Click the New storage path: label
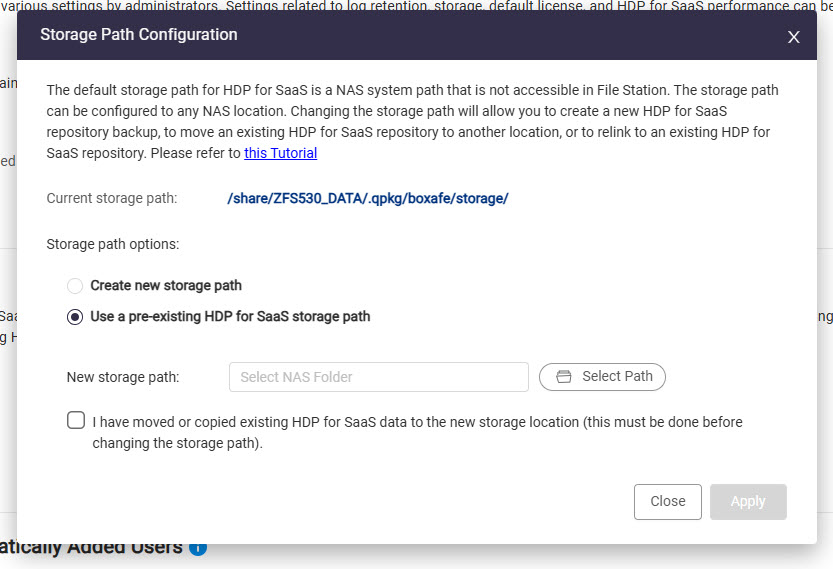 [123, 377]
